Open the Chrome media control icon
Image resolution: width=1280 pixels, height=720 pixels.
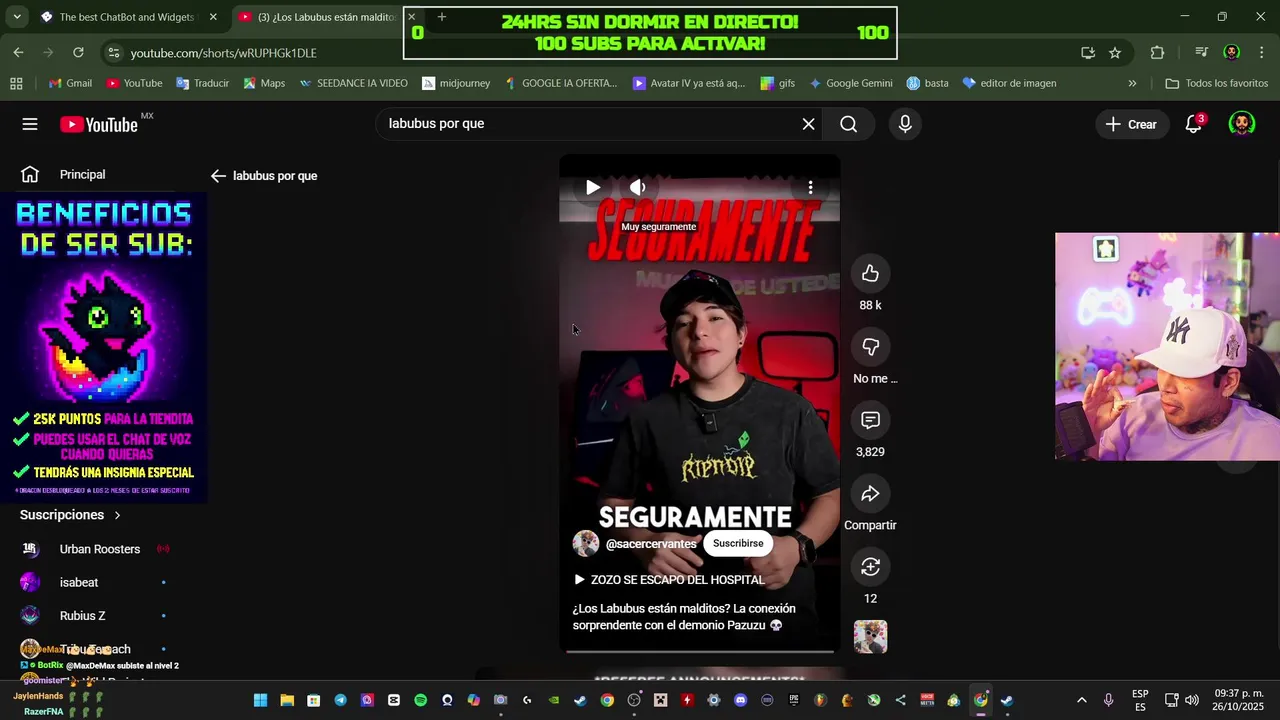click(x=1201, y=53)
